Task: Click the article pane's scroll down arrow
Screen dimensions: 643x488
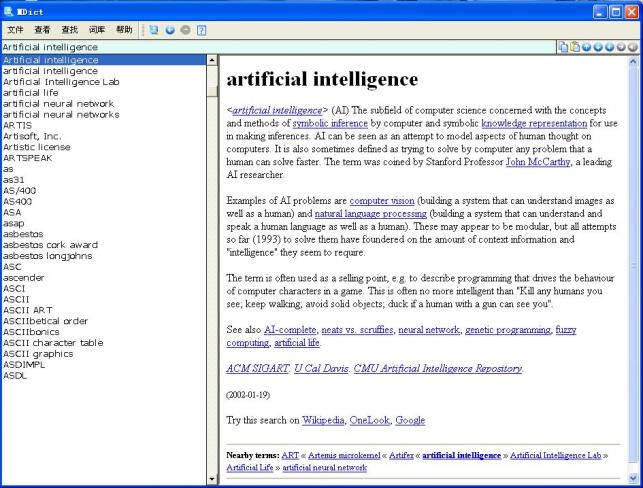Action: [x=632, y=480]
